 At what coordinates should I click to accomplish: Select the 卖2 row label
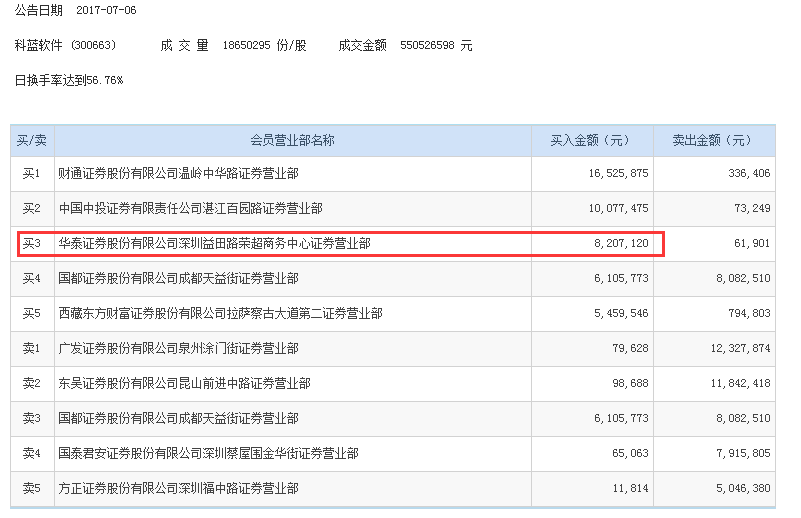(32, 384)
